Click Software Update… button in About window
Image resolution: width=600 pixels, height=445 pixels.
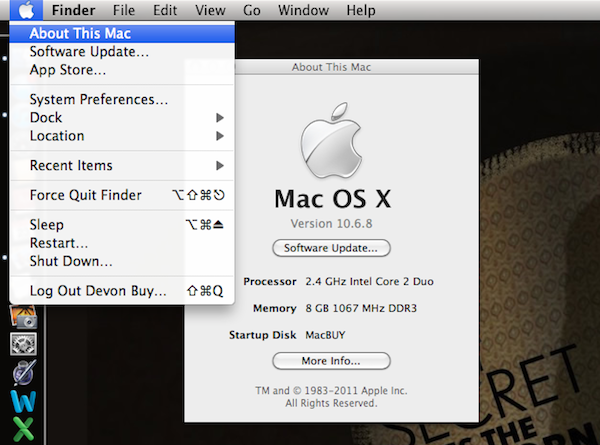pos(331,248)
